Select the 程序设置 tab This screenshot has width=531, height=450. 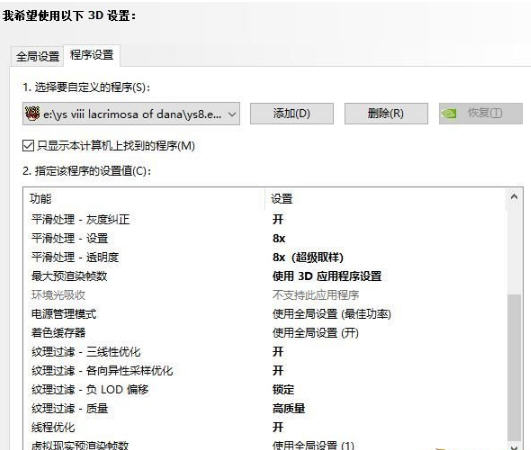coord(92,55)
